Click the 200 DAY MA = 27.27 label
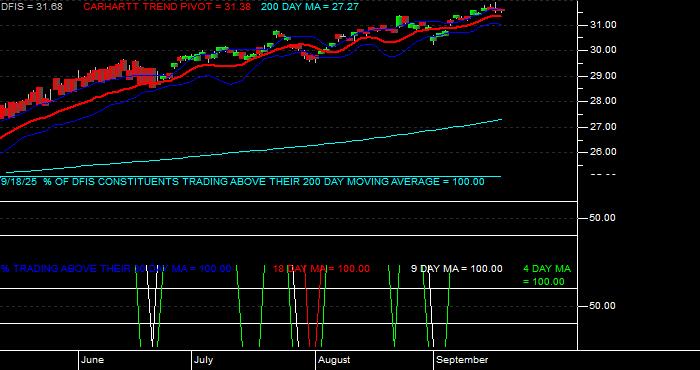This screenshot has width=700, height=370. pyautogui.click(x=309, y=7)
